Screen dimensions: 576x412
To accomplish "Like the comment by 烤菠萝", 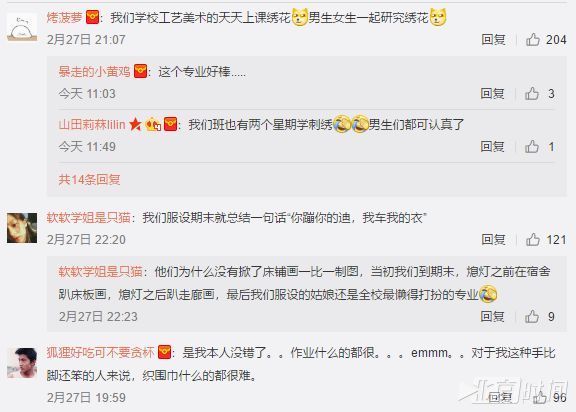I will pos(533,39).
